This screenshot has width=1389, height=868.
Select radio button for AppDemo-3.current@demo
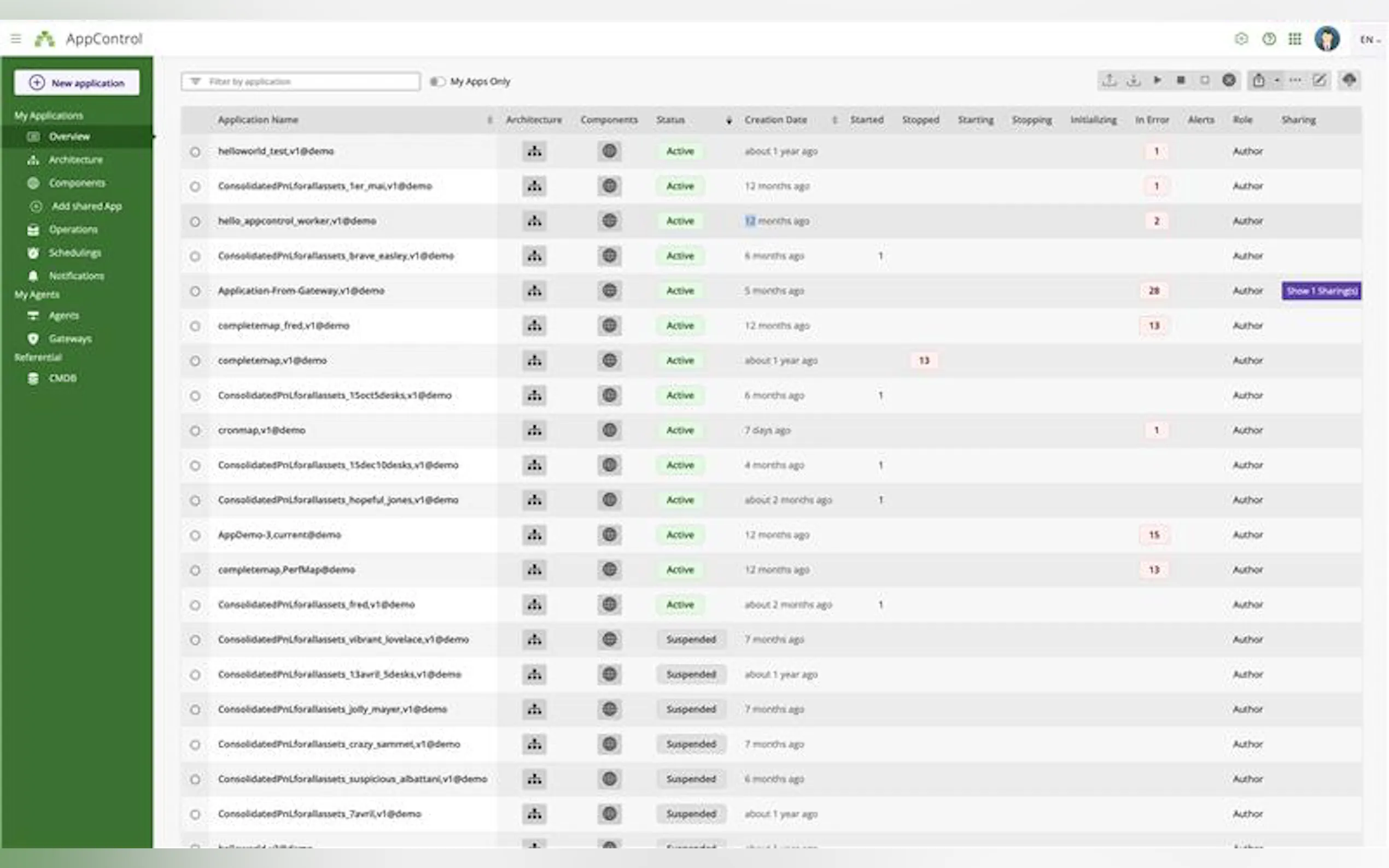[x=195, y=535]
